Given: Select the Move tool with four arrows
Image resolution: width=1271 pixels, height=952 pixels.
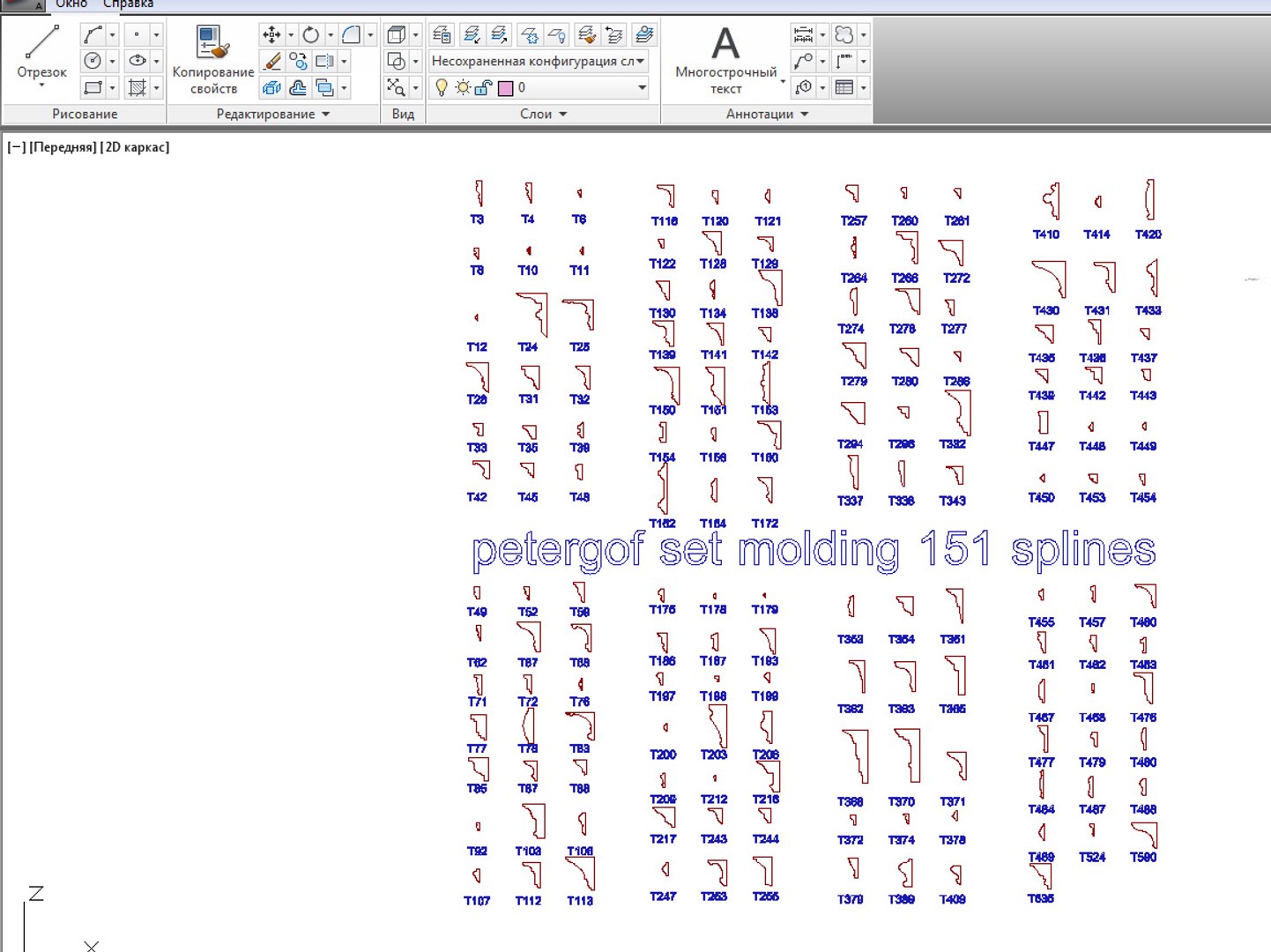Looking at the screenshot, I should [x=271, y=35].
